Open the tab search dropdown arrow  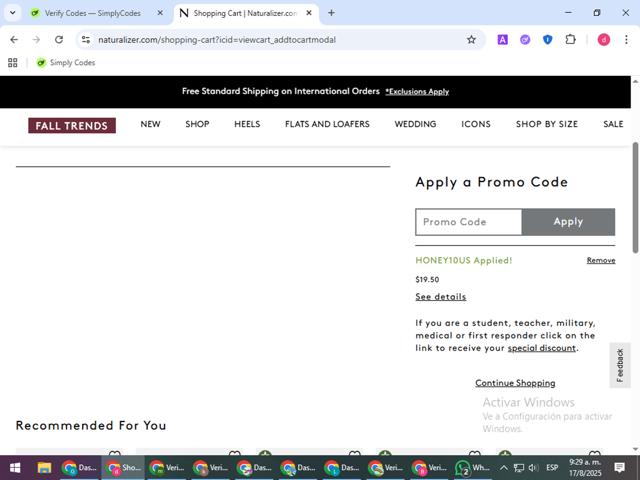[13, 13]
